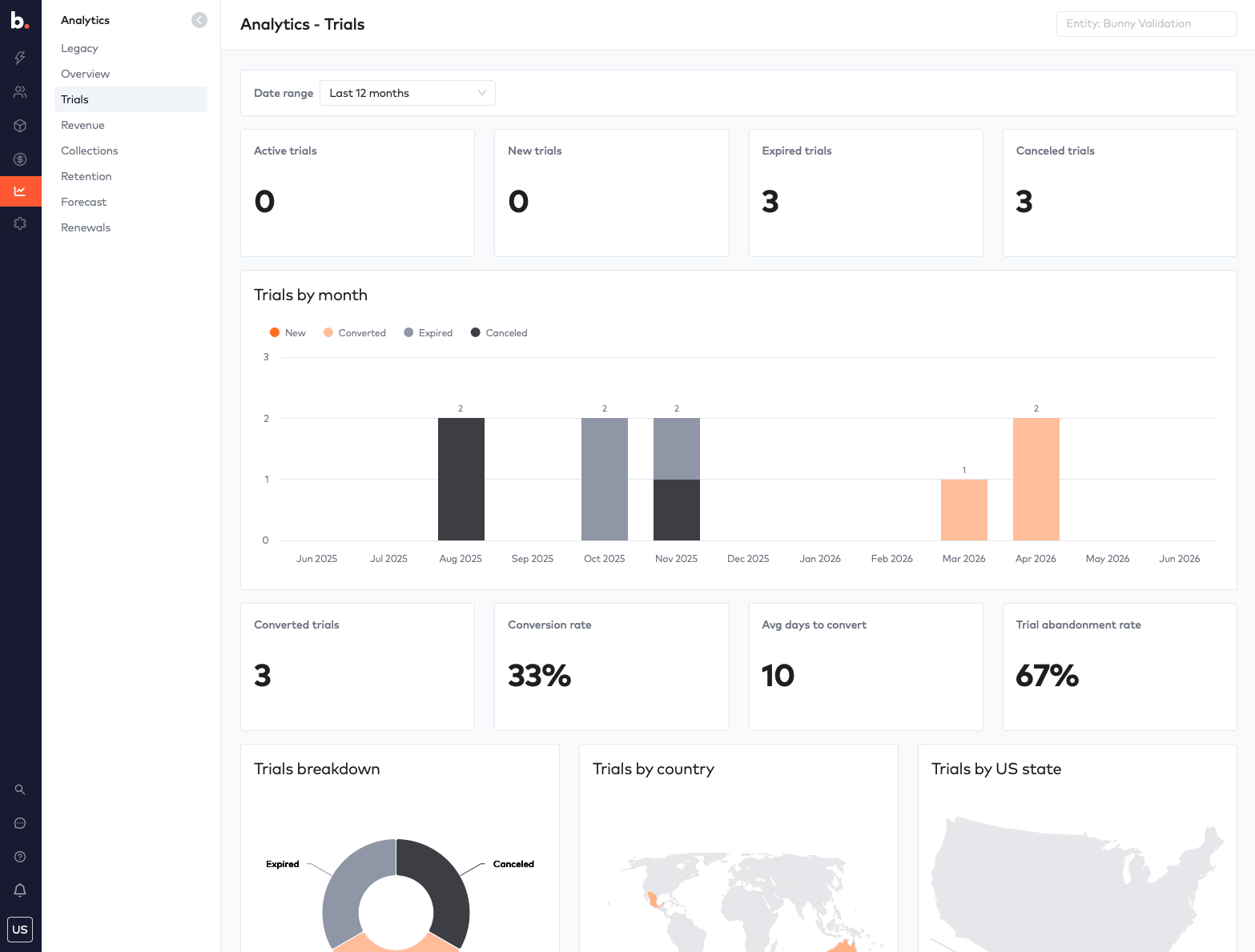This screenshot has width=1255, height=952.
Task: Click the Canceled donut label
Action: [x=513, y=864]
